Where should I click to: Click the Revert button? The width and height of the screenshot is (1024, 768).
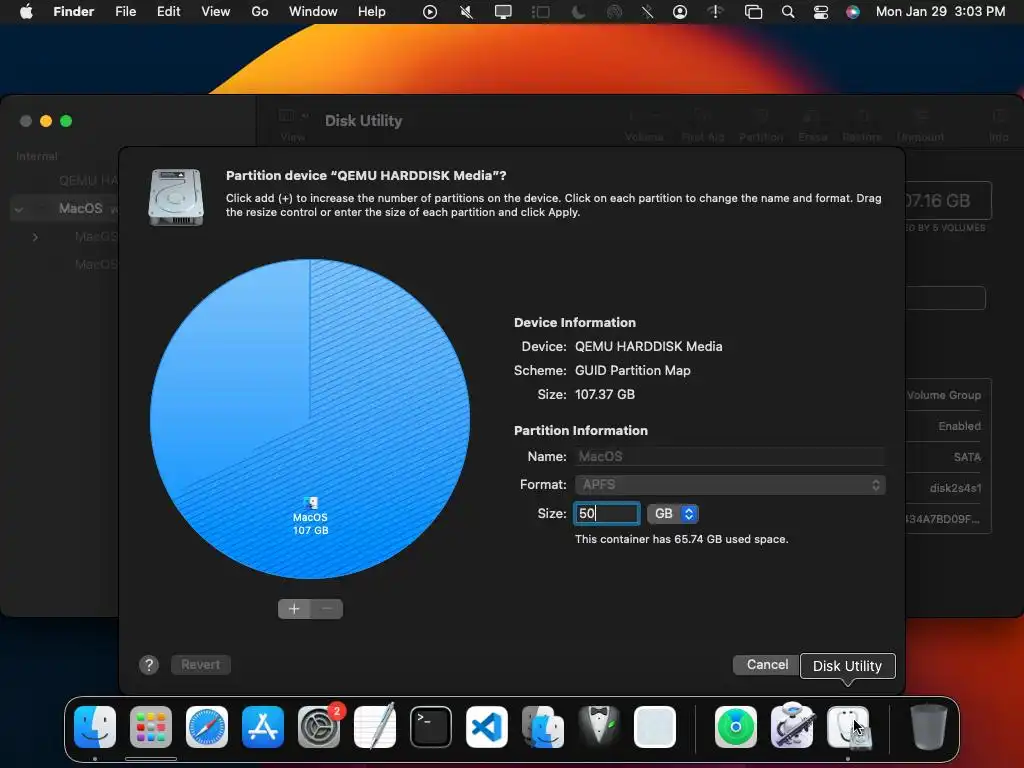pos(200,665)
